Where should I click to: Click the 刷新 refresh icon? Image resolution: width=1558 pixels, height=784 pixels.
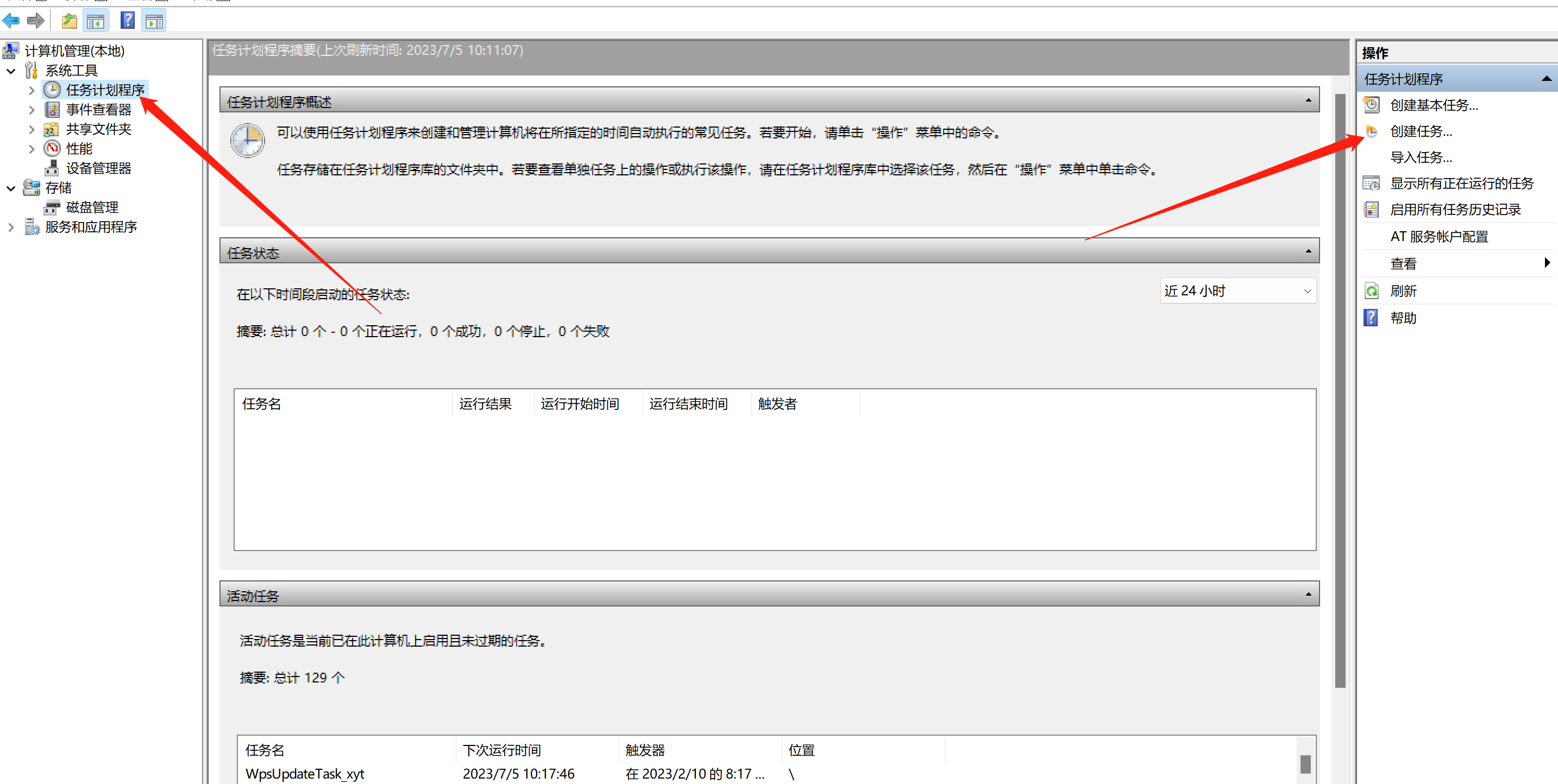pyautogui.click(x=1371, y=292)
